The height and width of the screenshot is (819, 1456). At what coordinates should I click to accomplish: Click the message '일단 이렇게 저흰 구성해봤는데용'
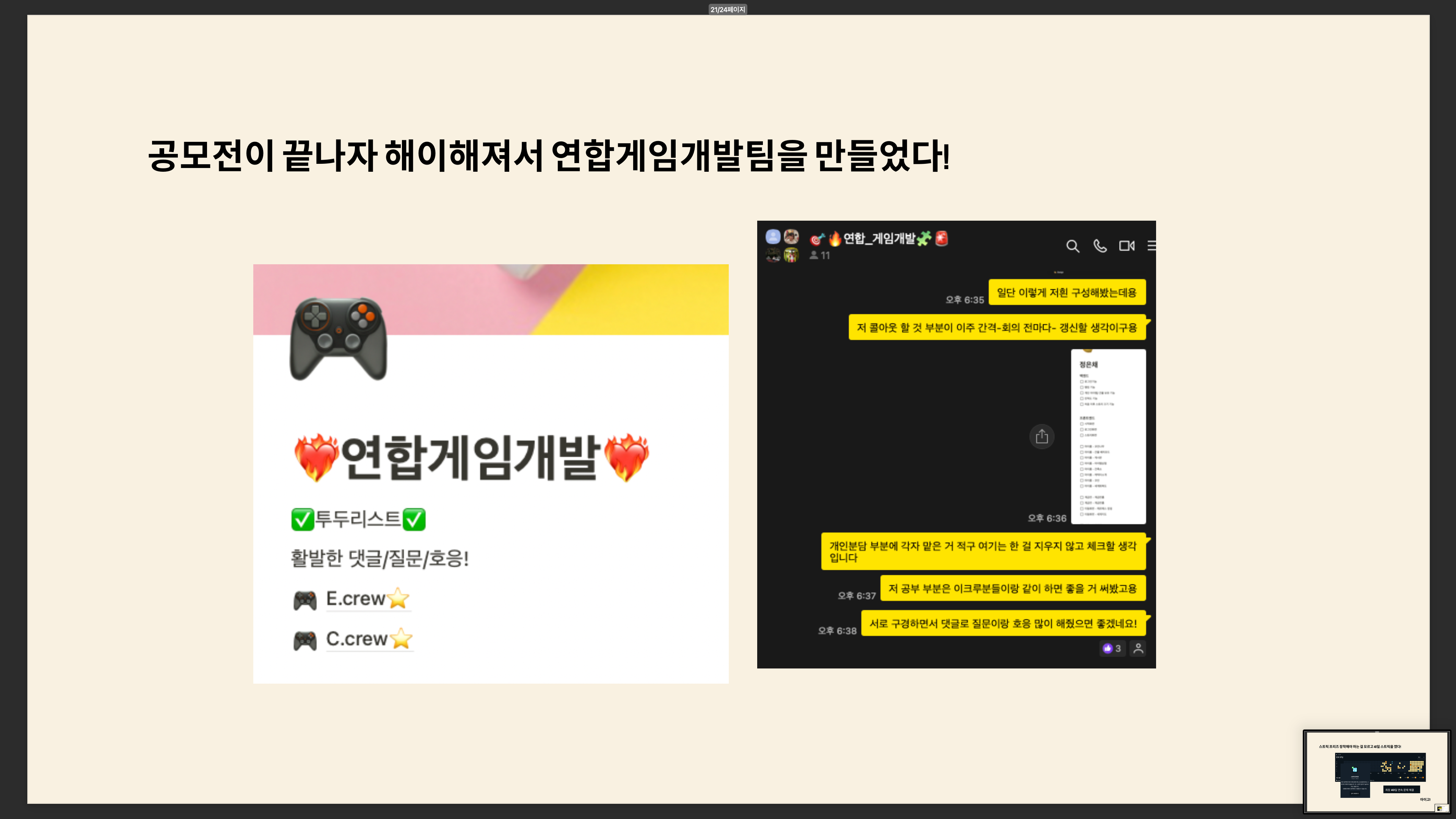[1067, 292]
